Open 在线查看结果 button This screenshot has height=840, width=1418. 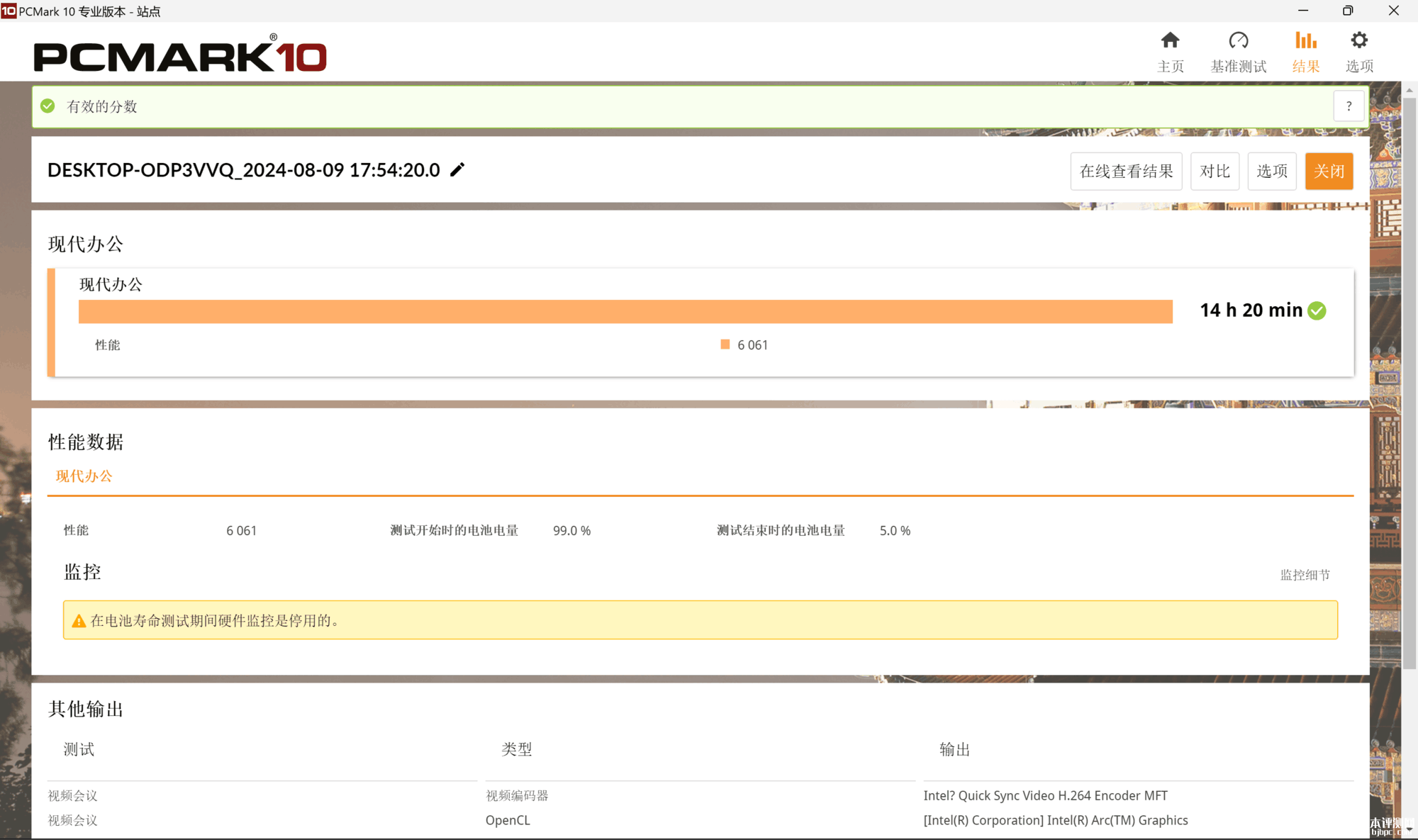tap(1126, 171)
